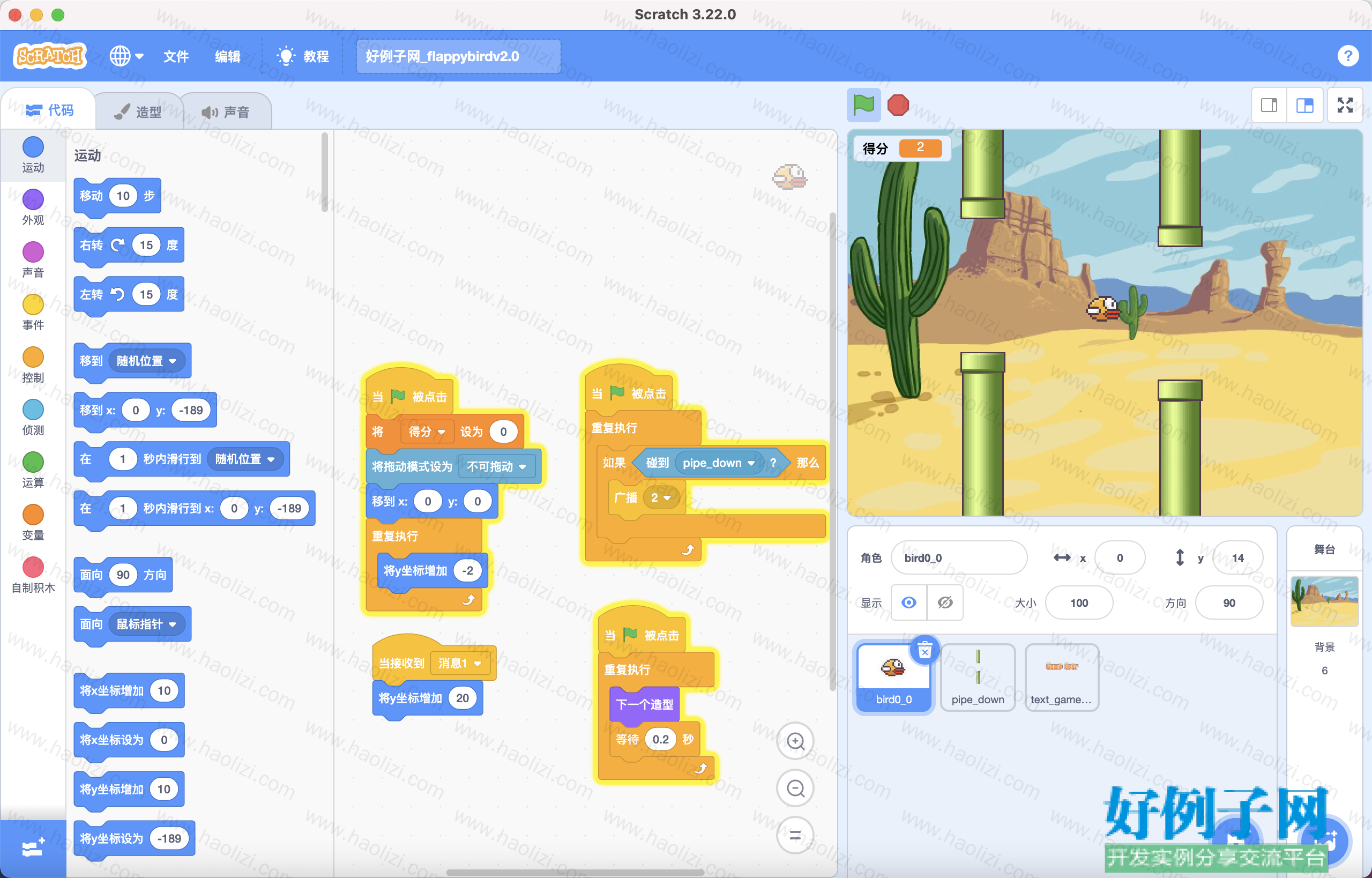Edit the 将y坐标增加 value -2 in script
Viewport: 1372px width, 878px height.
coord(467,571)
